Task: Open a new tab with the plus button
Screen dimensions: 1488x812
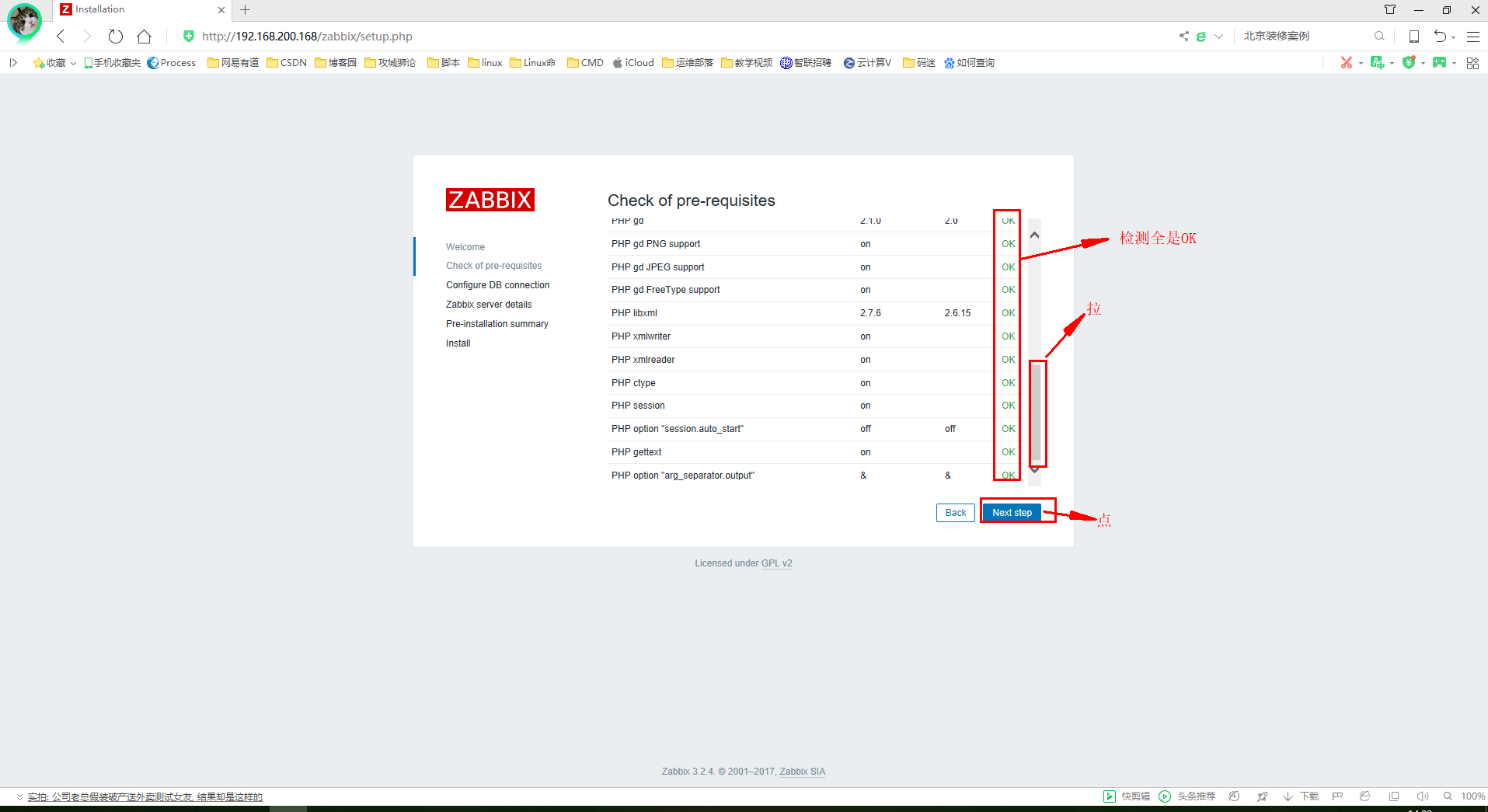Action: [245, 10]
